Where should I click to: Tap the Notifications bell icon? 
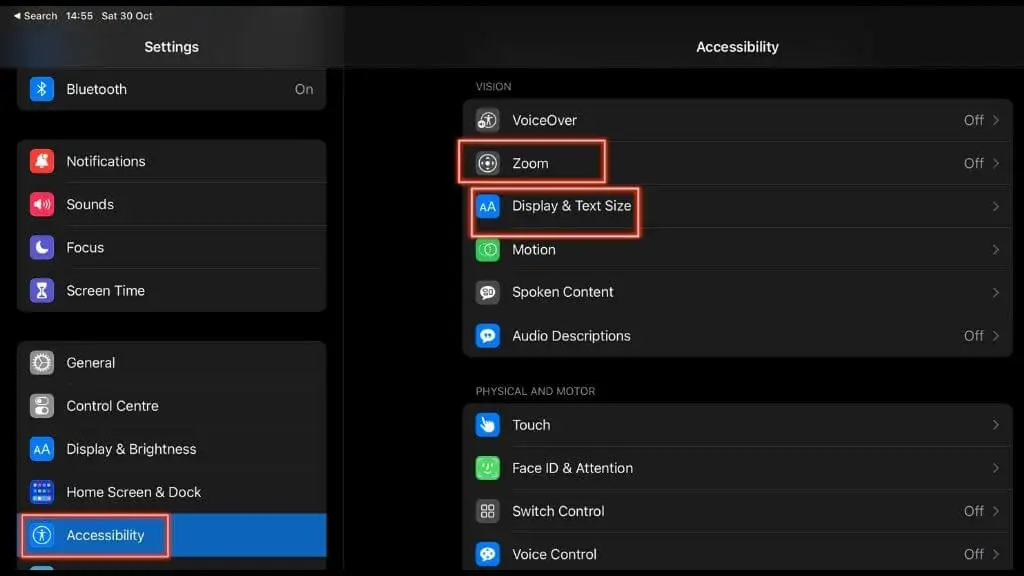42,161
